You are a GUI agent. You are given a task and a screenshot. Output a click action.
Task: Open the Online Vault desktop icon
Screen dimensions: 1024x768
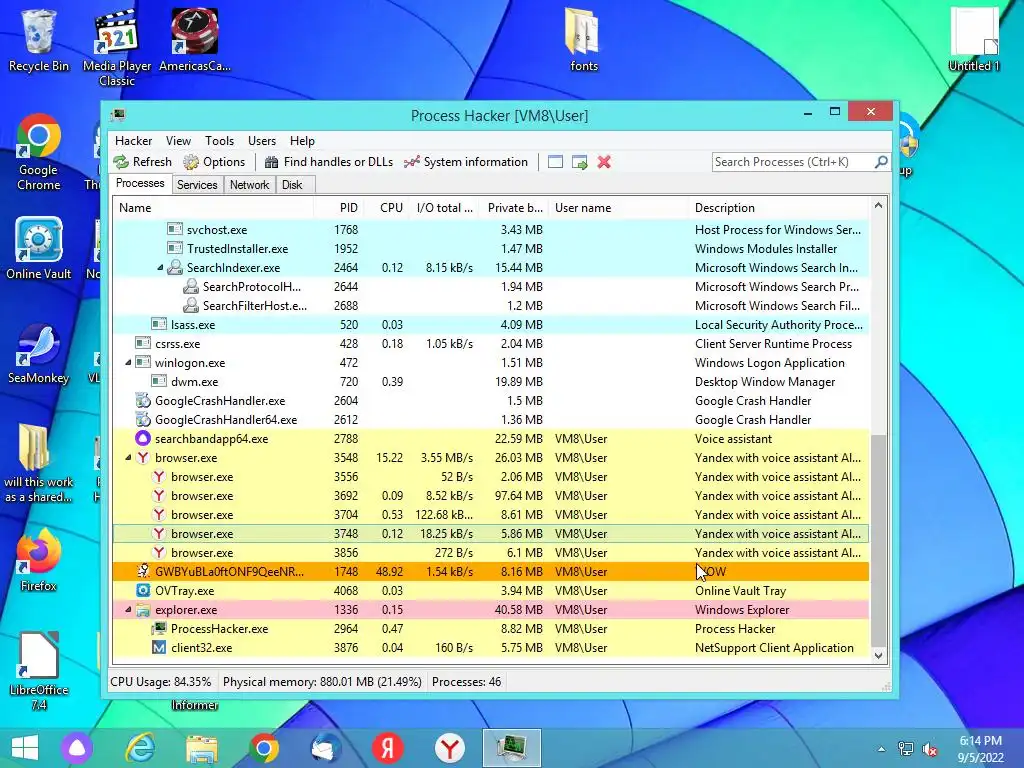coord(39,249)
